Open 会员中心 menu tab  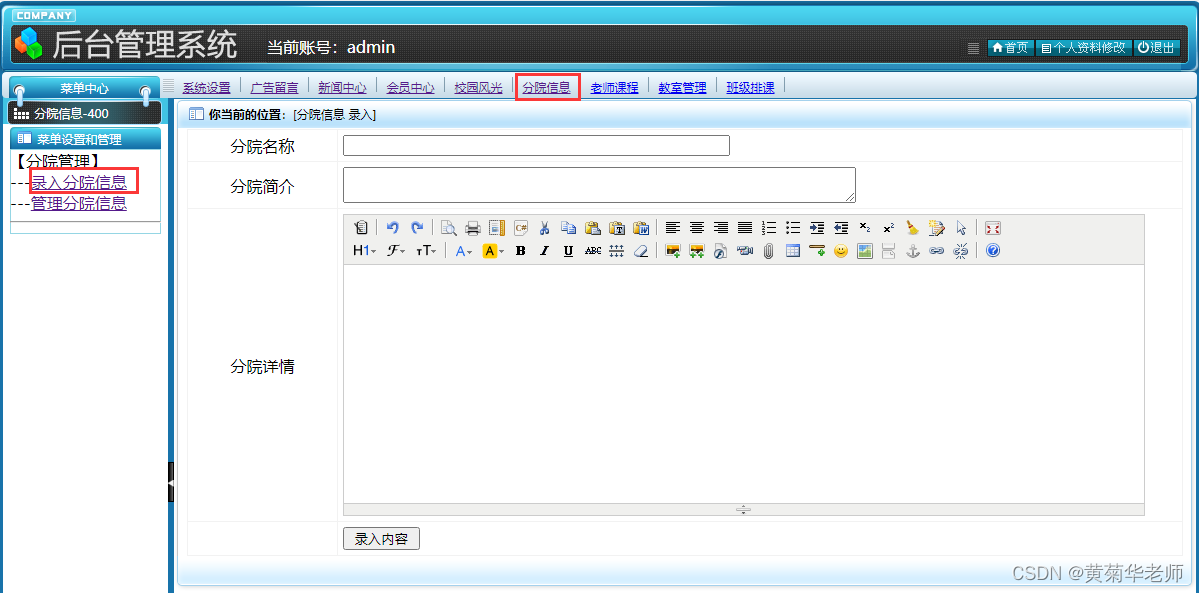(411, 87)
